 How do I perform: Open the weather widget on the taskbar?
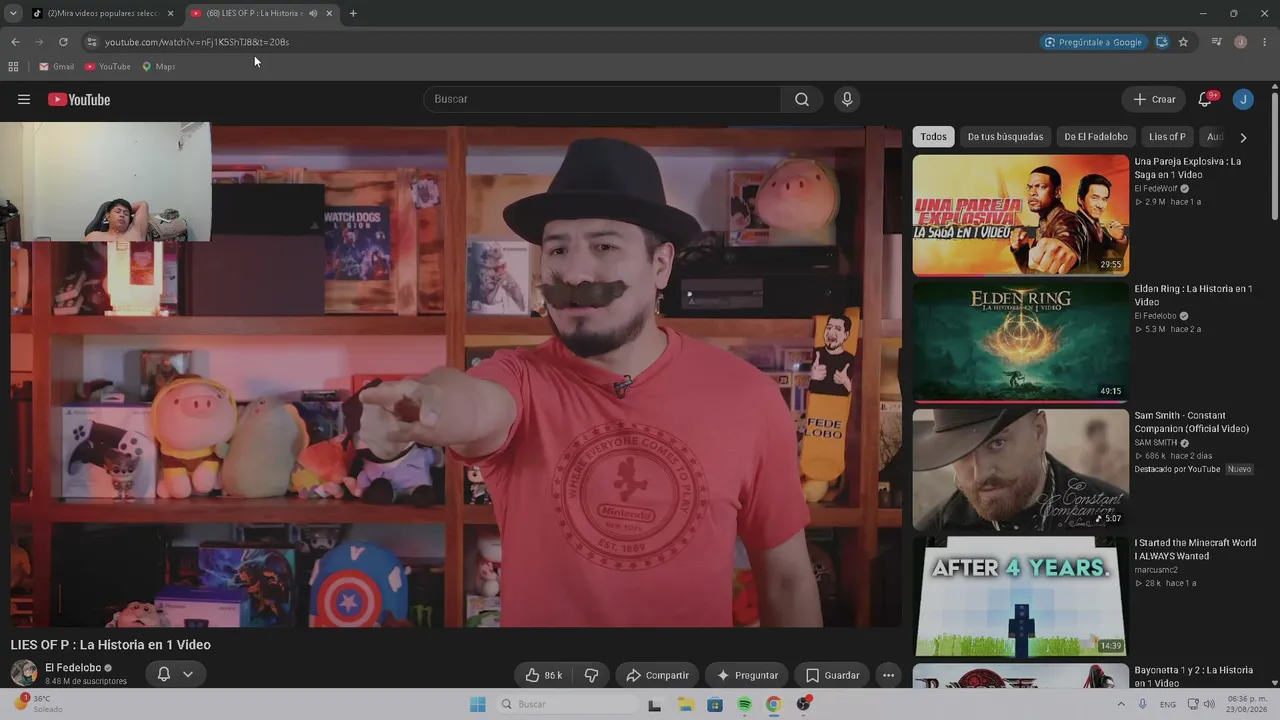coord(40,703)
